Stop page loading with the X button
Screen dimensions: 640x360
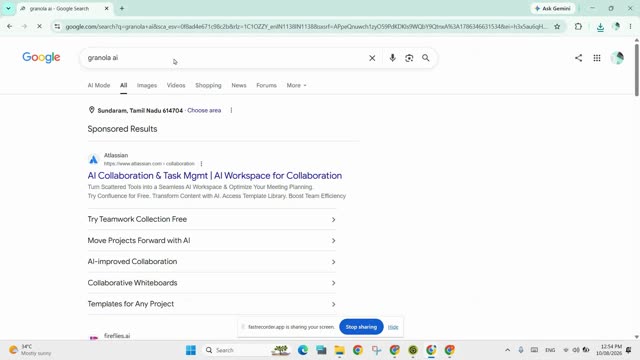point(39,27)
